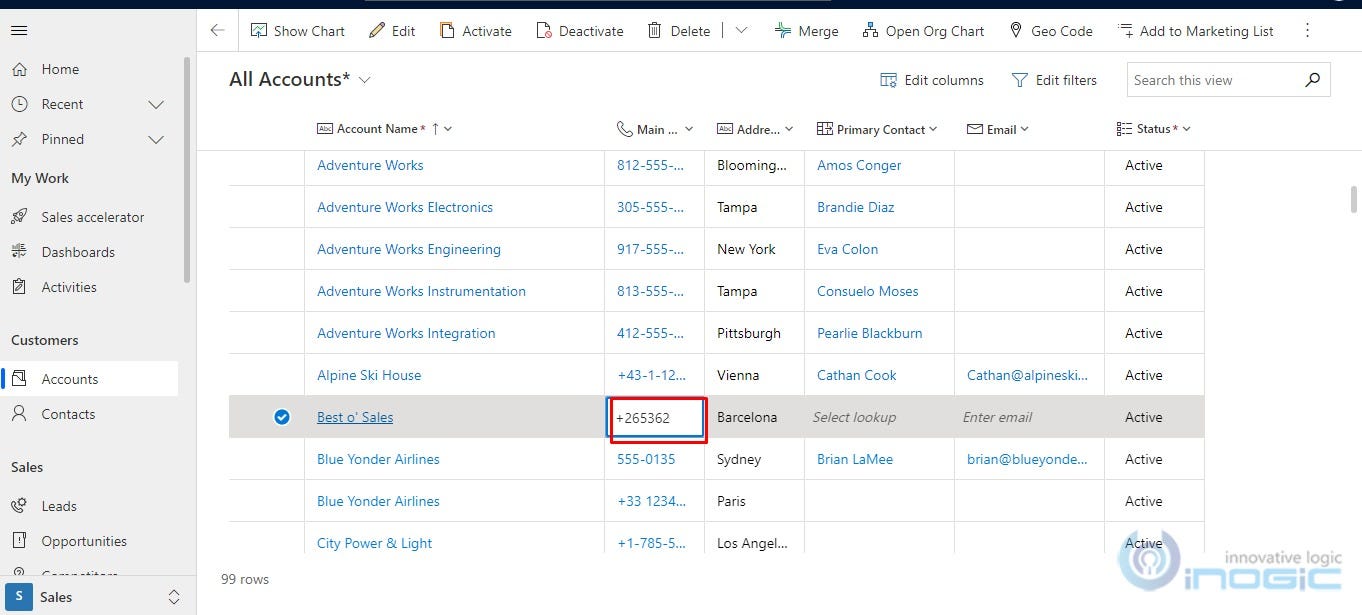The height and width of the screenshot is (615, 1362).
Task: Open Best o' Sales account link
Action: pyautogui.click(x=355, y=417)
